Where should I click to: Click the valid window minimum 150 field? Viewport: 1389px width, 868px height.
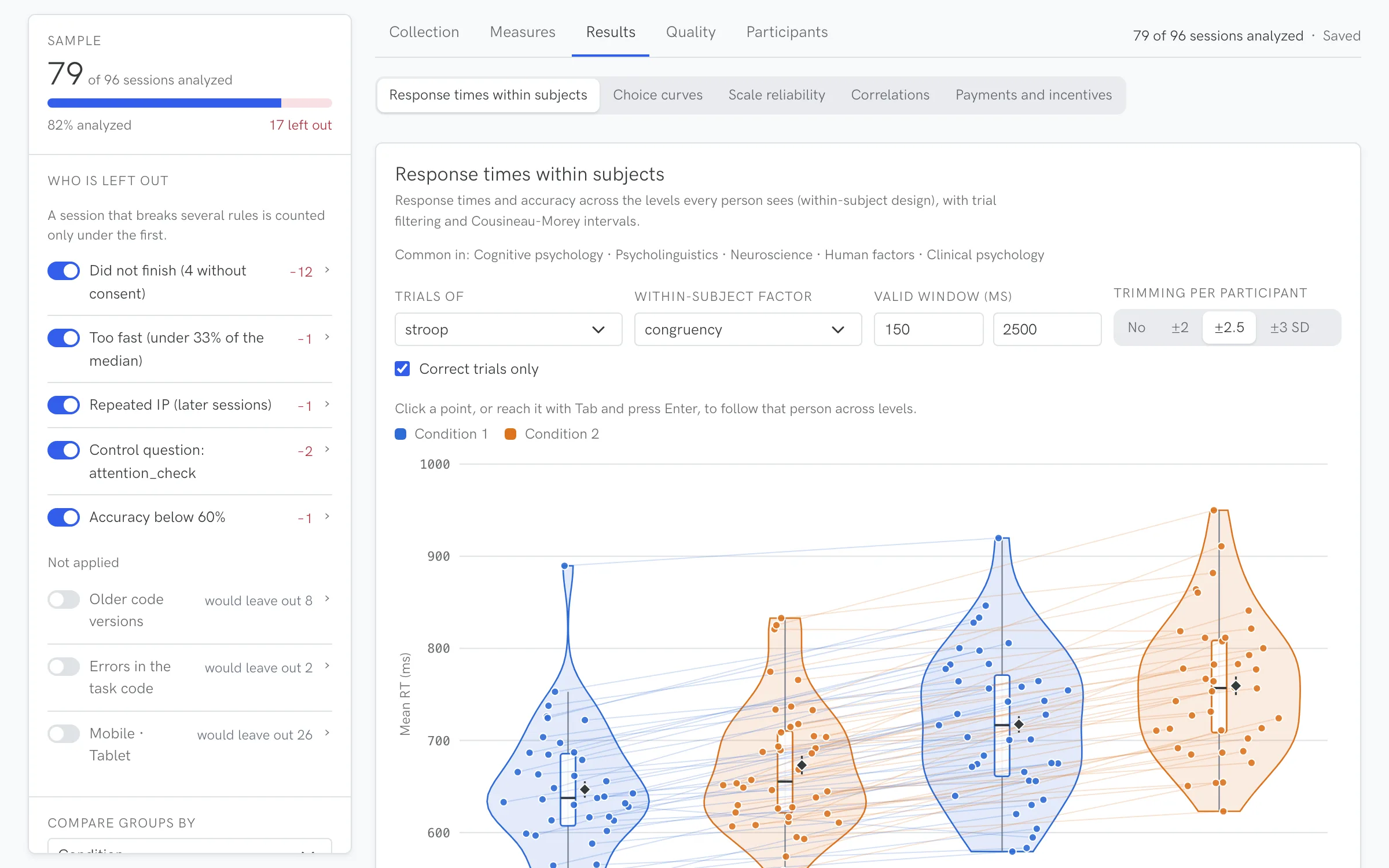pos(928,329)
